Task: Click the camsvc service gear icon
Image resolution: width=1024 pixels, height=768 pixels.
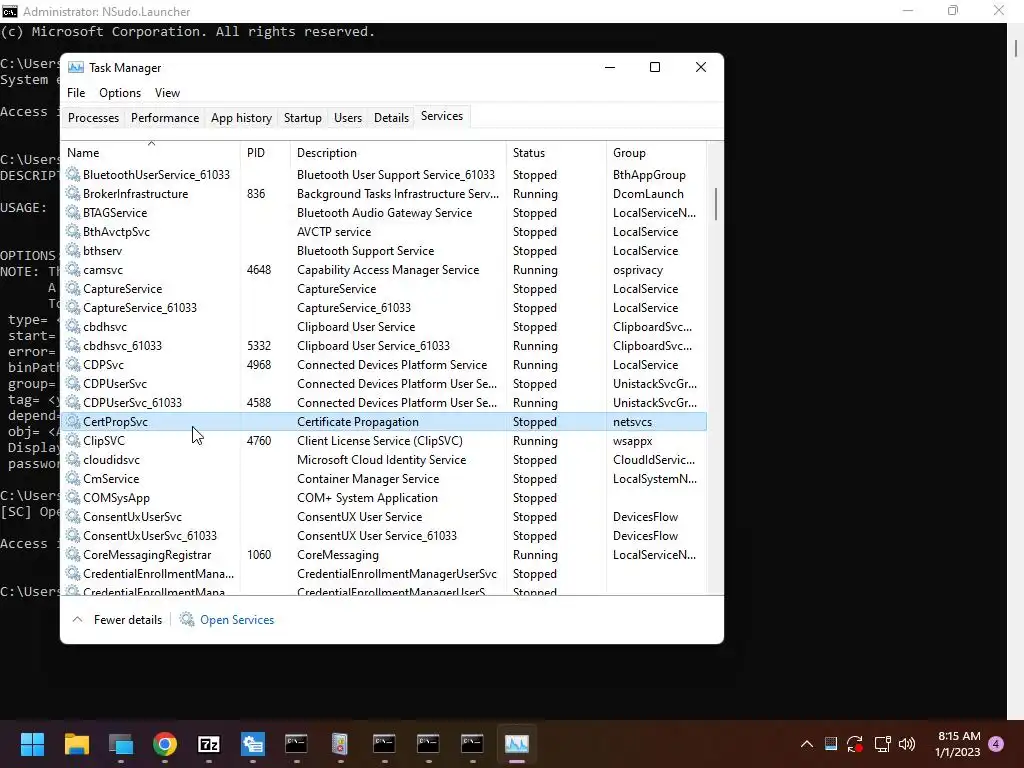Action: [73, 269]
